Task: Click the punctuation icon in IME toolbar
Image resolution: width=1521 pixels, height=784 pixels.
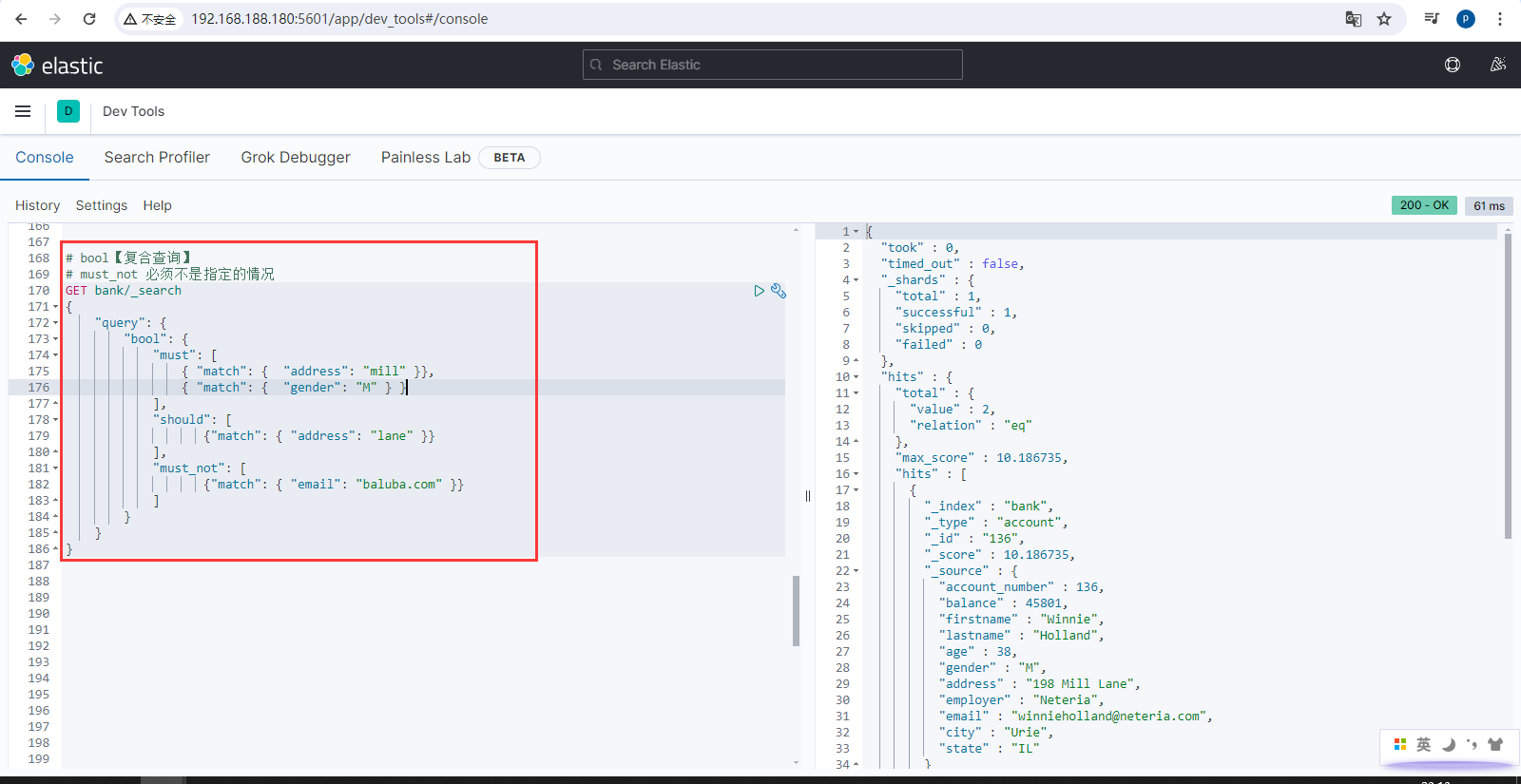Action: click(1472, 744)
